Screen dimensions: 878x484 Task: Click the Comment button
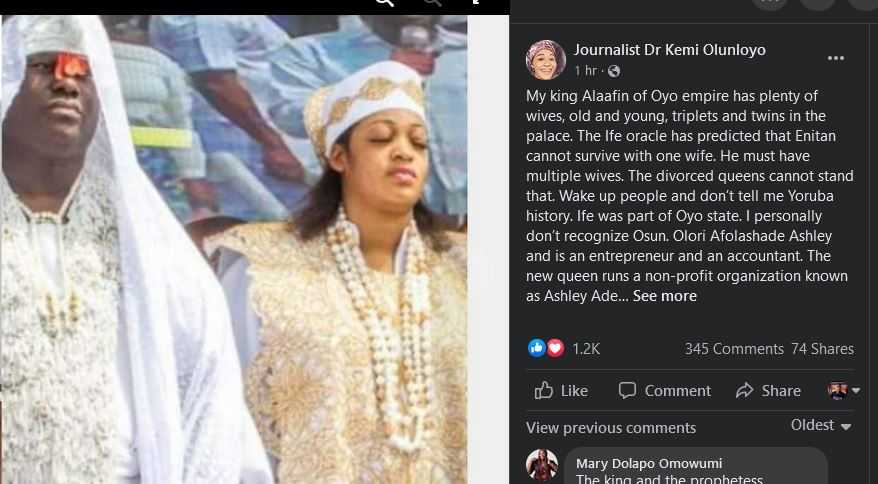665,390
